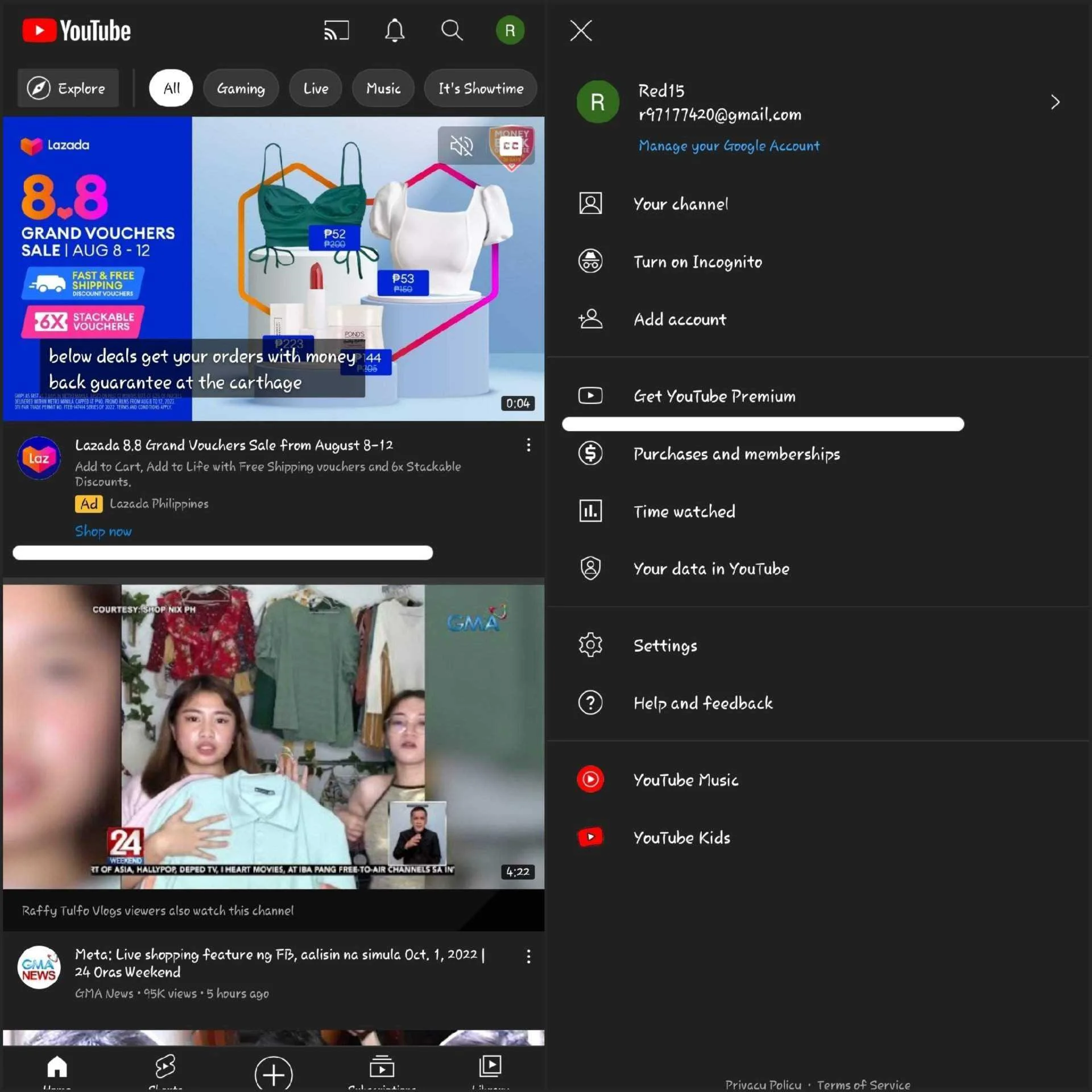Click the r97177420@gmail.com account email

point(719,115)
